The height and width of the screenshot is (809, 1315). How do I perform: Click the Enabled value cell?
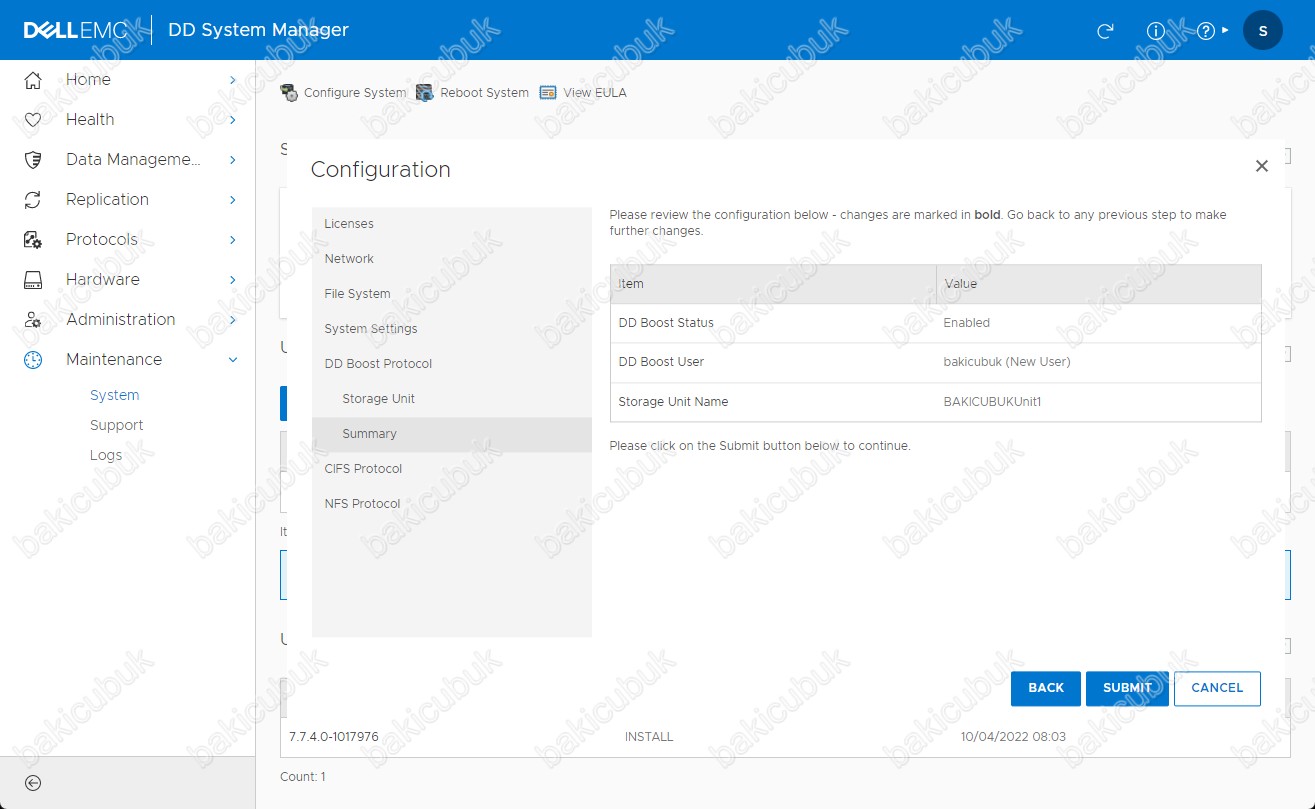click(x=1098, y=323)
